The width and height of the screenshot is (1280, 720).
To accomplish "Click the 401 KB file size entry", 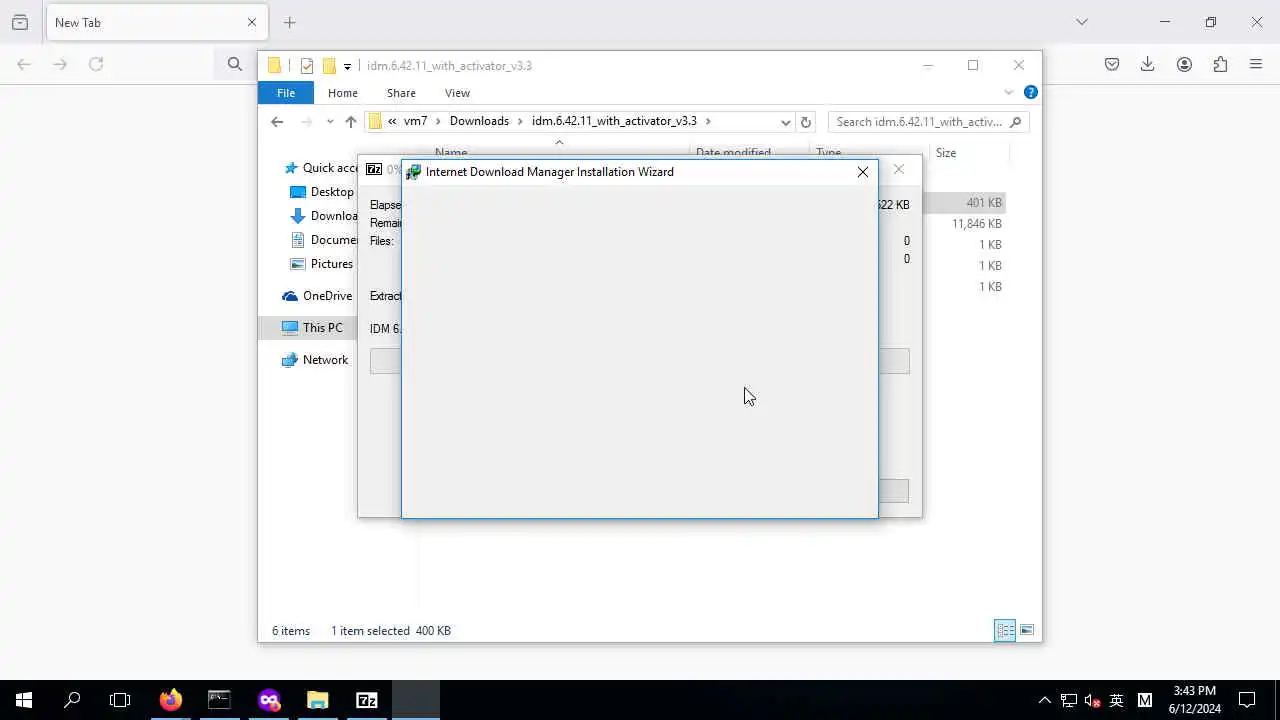I will [984, 203].
